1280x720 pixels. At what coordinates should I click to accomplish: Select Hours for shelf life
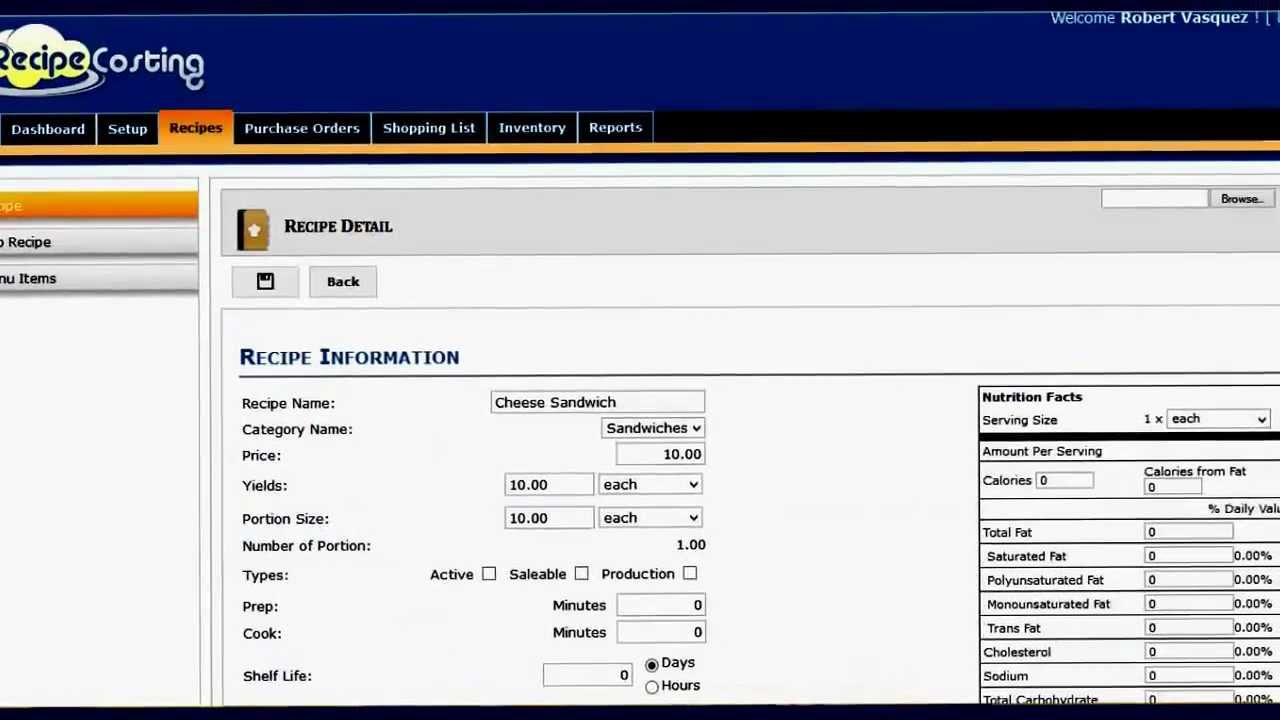coord(652,687)
